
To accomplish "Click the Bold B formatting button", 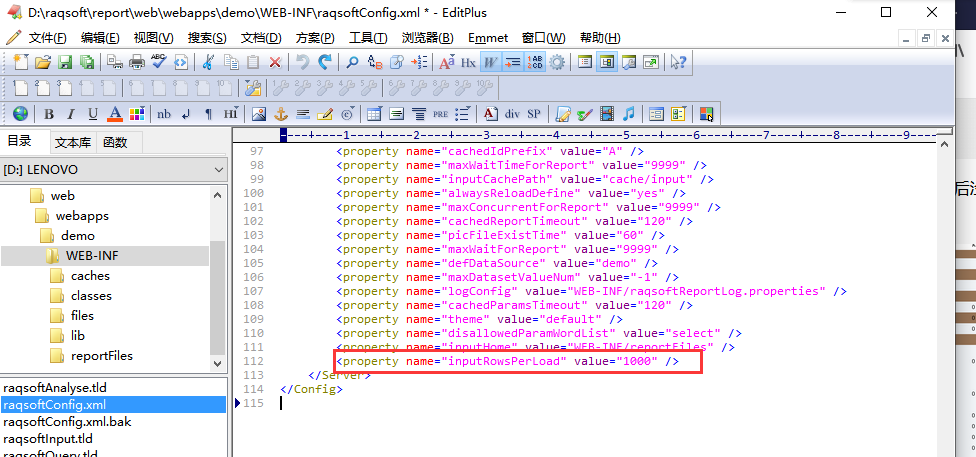I will pyautogui.click(x=47, y=113).
